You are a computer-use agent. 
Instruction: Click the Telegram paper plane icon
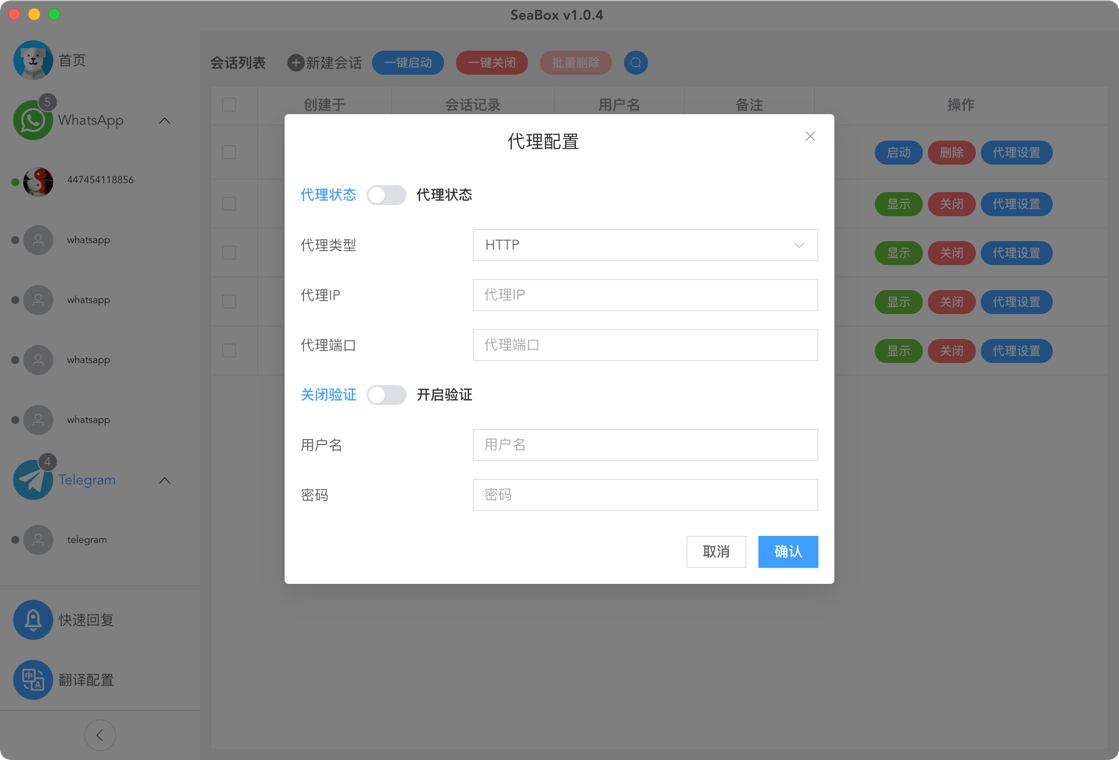(x=33, y=480)
